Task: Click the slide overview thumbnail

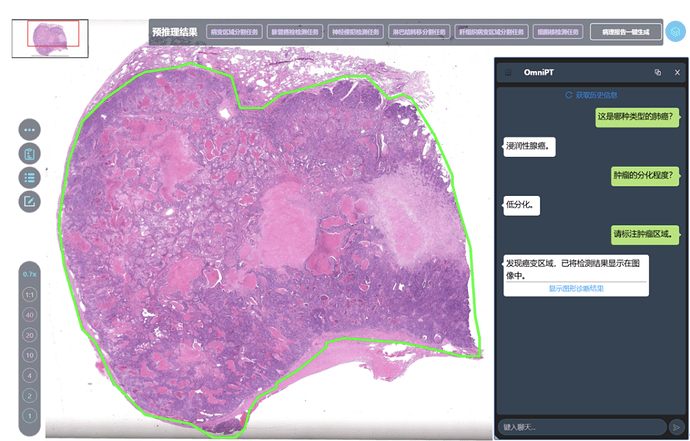Action: pyautogui.click(x=50, y=38)
